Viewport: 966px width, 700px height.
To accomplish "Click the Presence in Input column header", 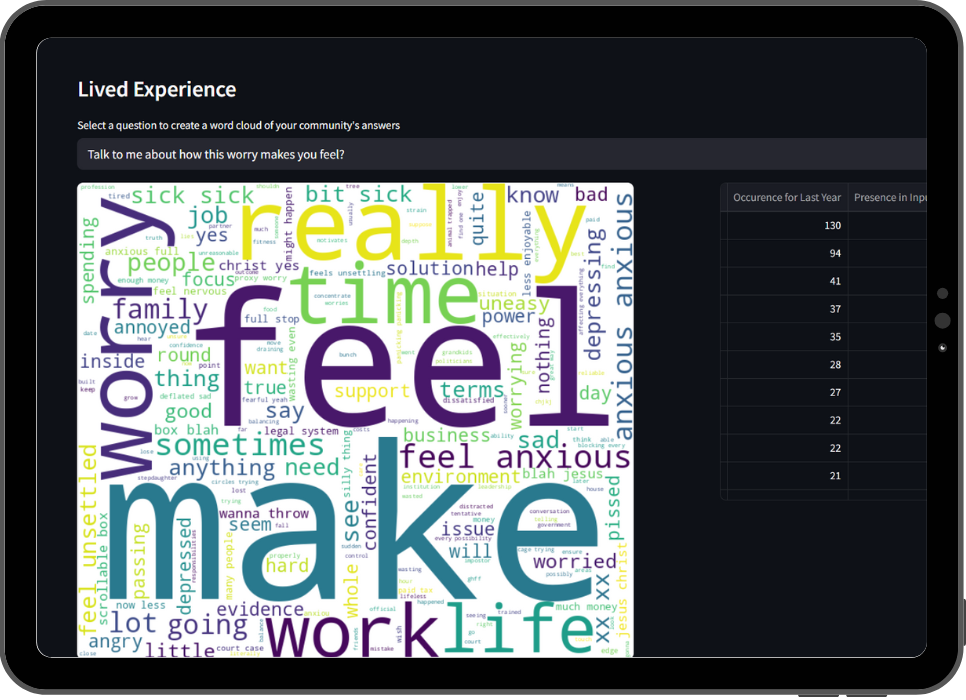I will click(x=888, y=198).
